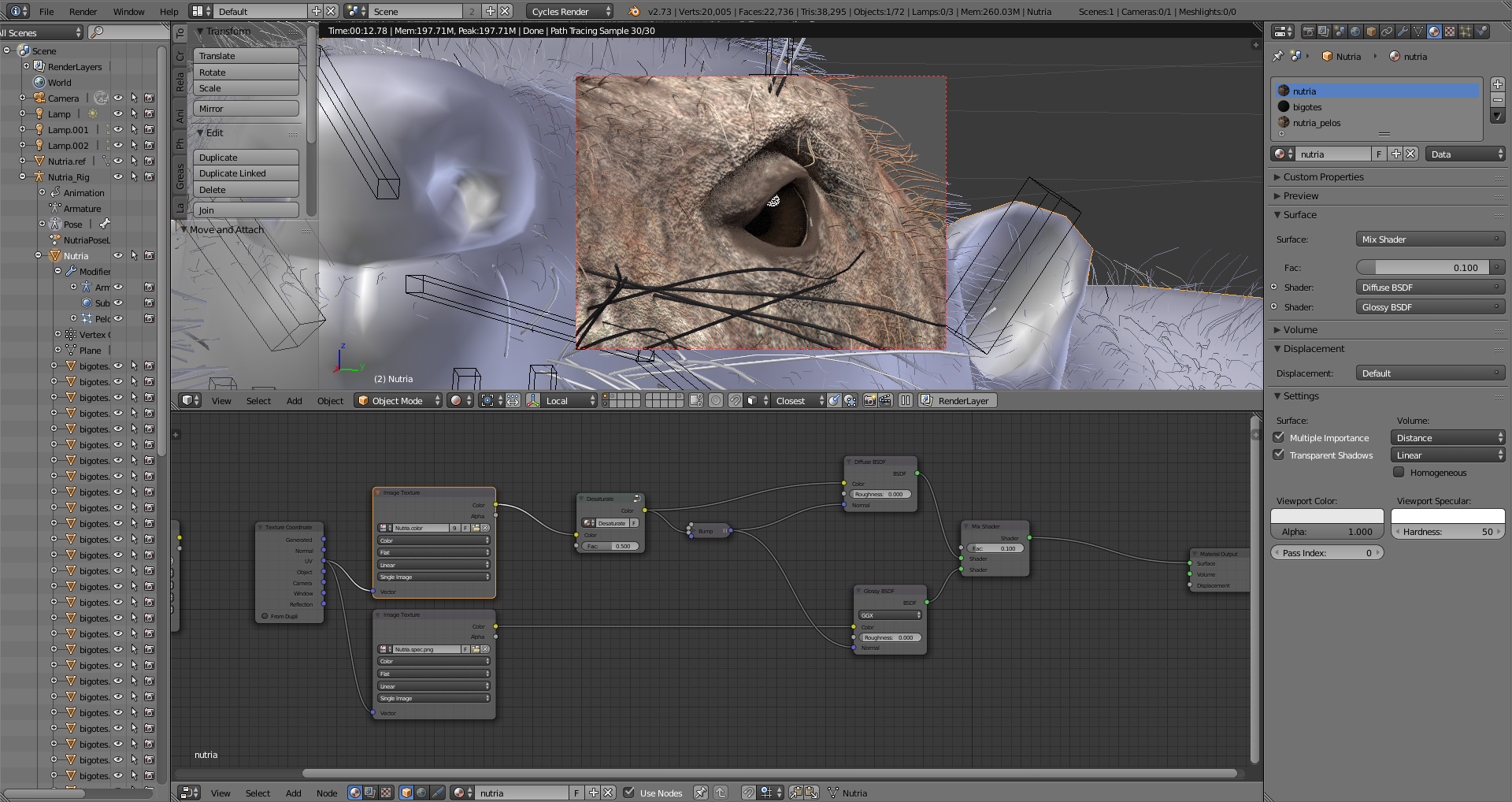Viewport: 1512px width, 802px height.
Task: Open the Cycles Render engine dropdown
Action: pyautogui.click(x=569, y=11)
